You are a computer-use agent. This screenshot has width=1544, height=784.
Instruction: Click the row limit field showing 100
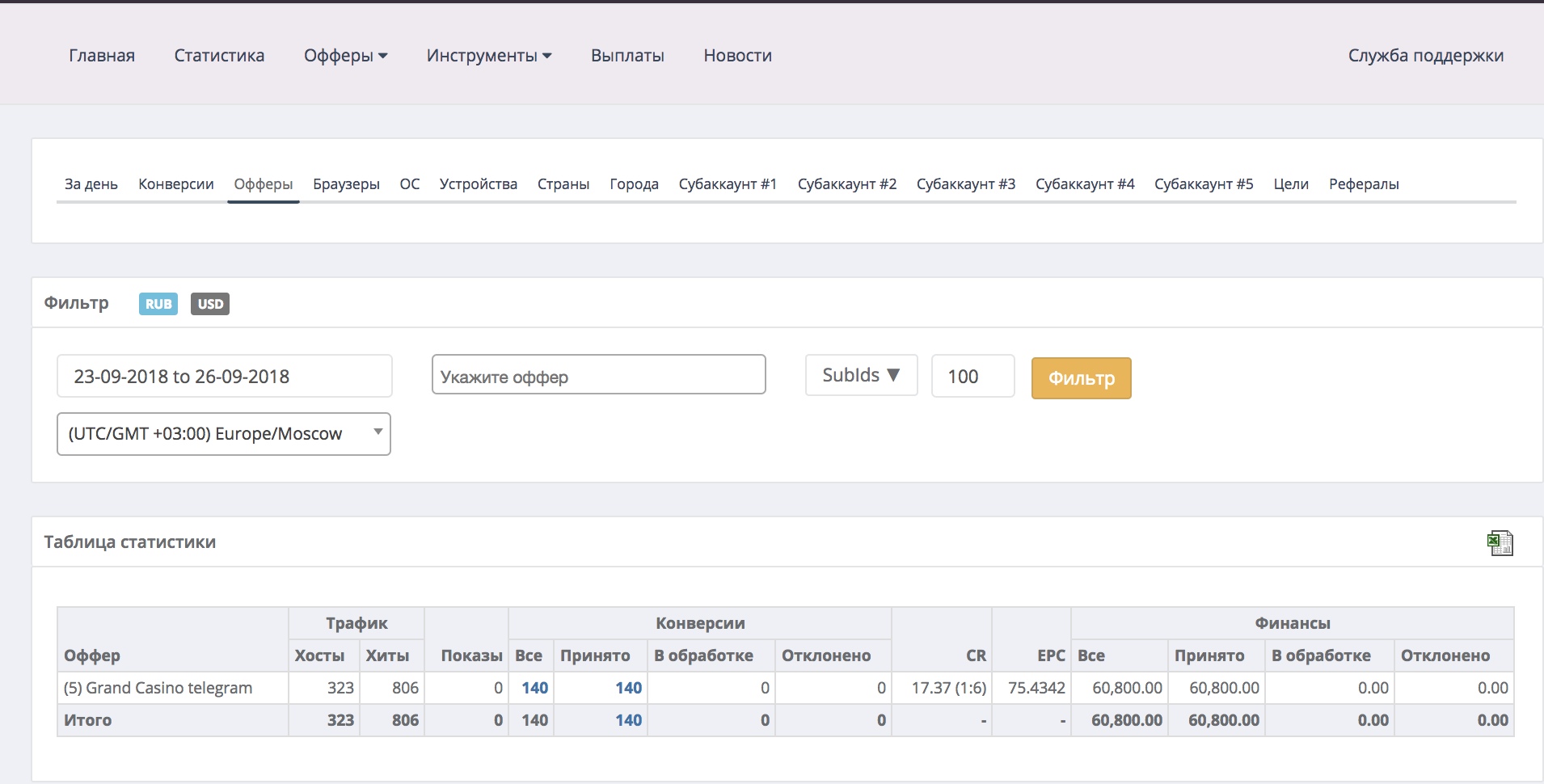click(x=972, y=377)
